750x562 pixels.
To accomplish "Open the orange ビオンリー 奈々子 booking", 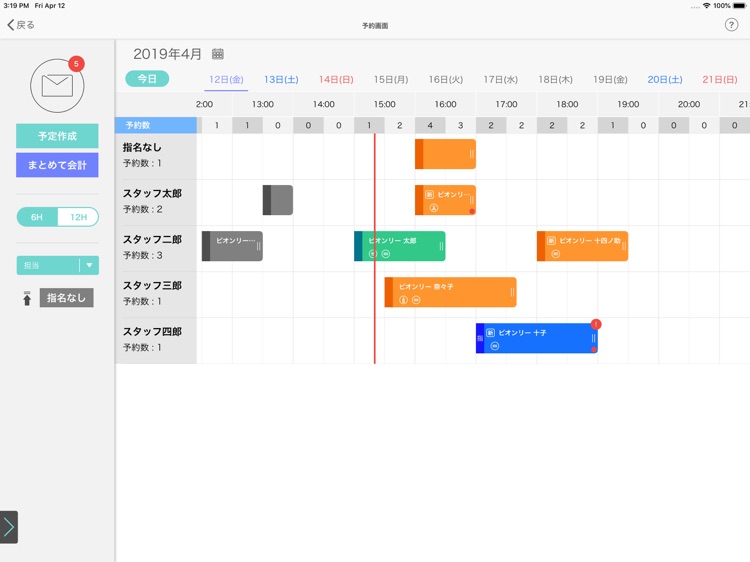I will (x=451, y=292).
